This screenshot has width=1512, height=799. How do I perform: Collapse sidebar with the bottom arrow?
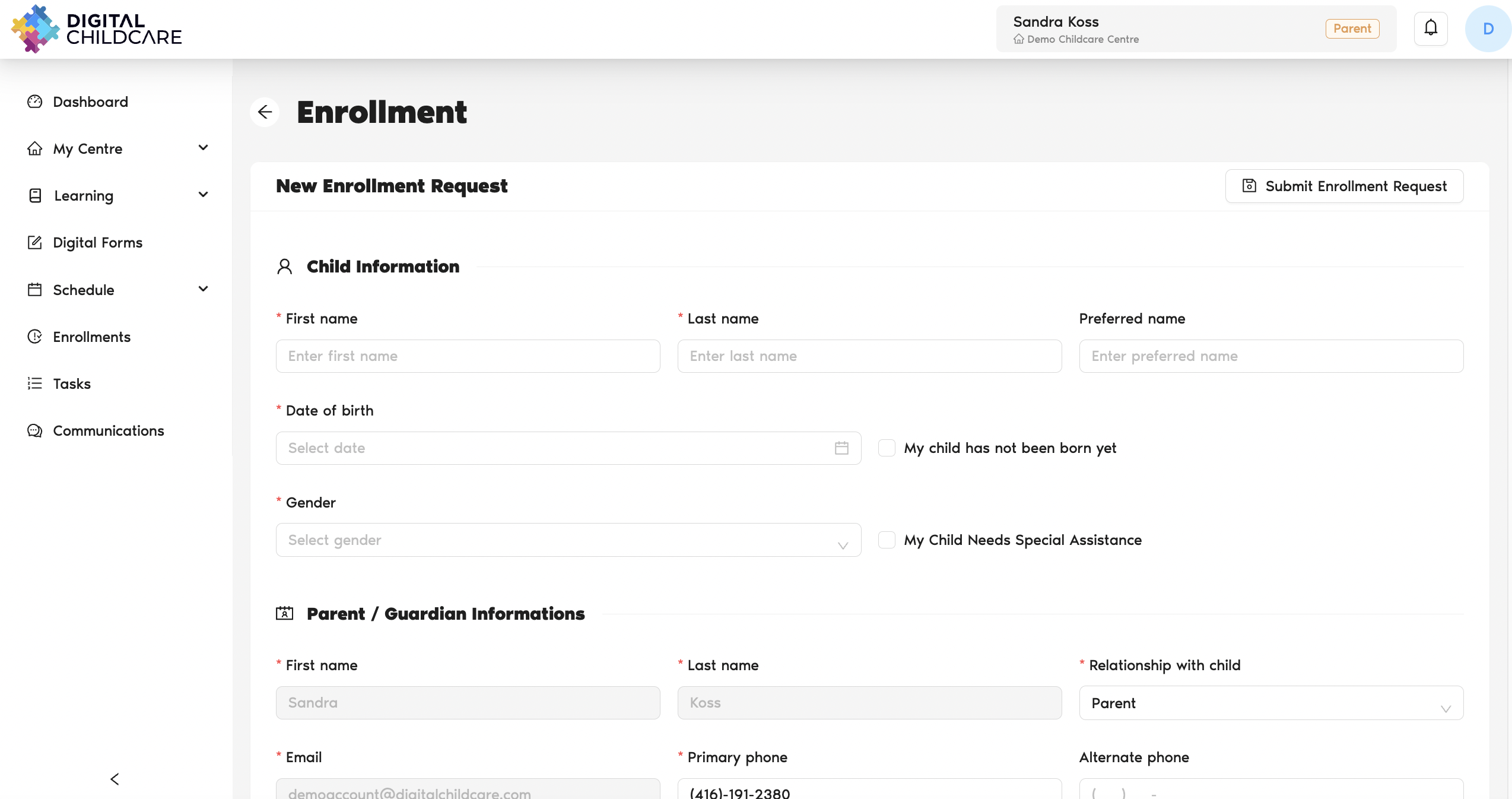point(115,779)
